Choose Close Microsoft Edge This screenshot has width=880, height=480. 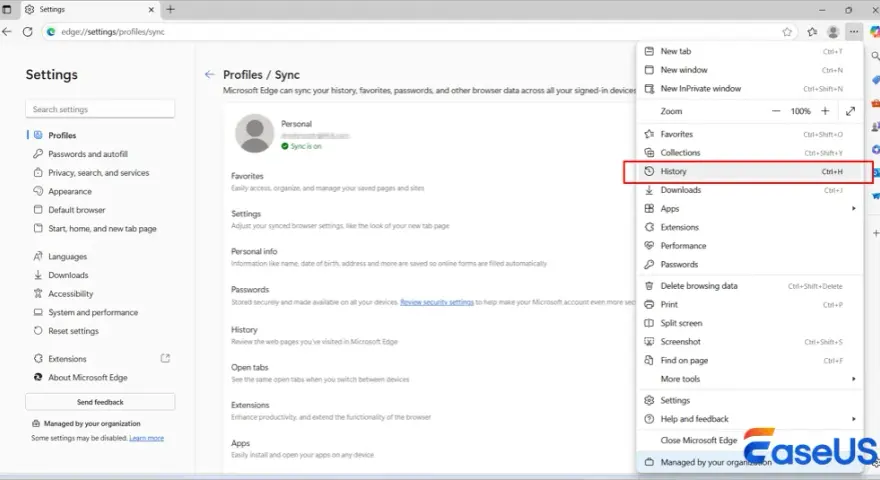point(749,441)
